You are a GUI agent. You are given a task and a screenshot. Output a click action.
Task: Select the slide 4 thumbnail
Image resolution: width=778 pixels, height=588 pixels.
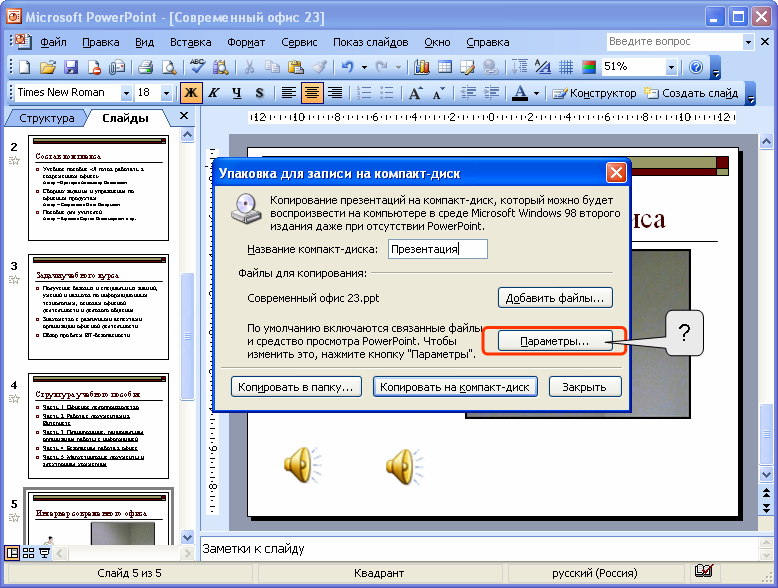98,426
